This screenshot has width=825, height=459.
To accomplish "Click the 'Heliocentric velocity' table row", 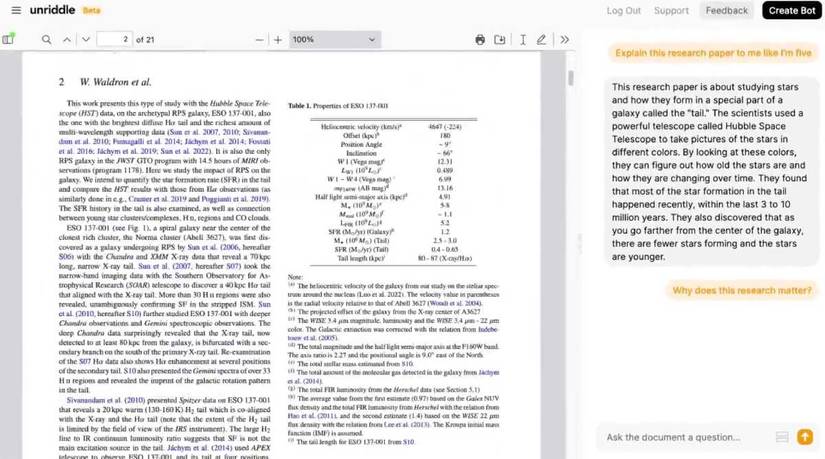I will [393, 127].
